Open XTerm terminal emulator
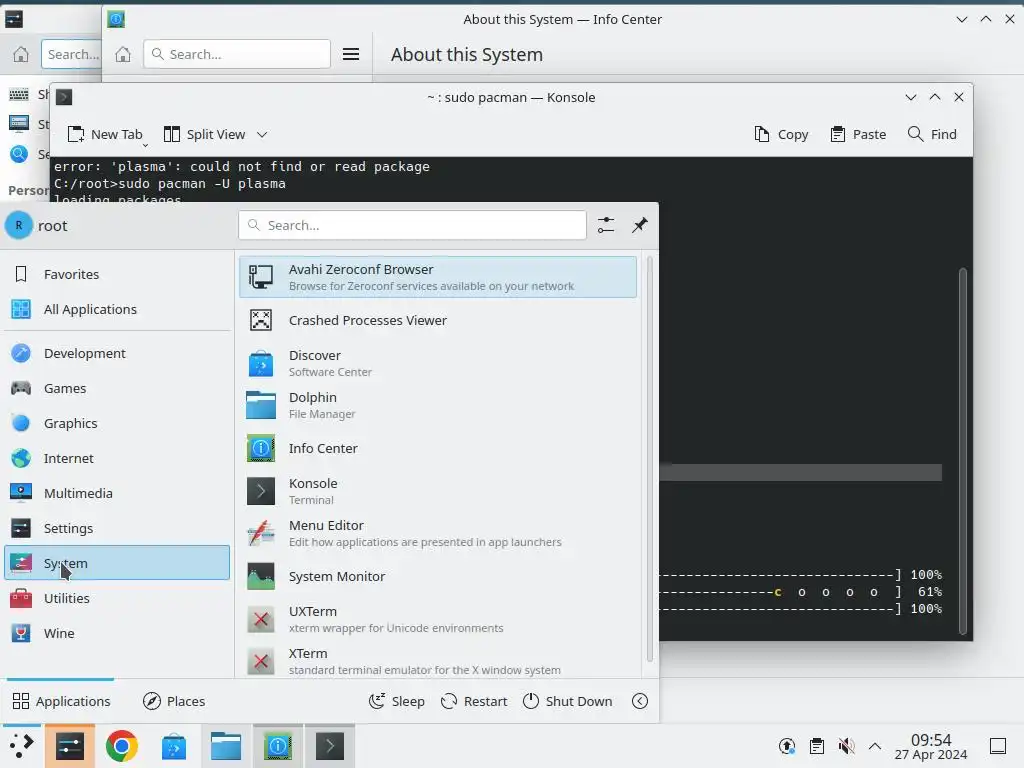1024x768 pixels. (x=438, y=661)
